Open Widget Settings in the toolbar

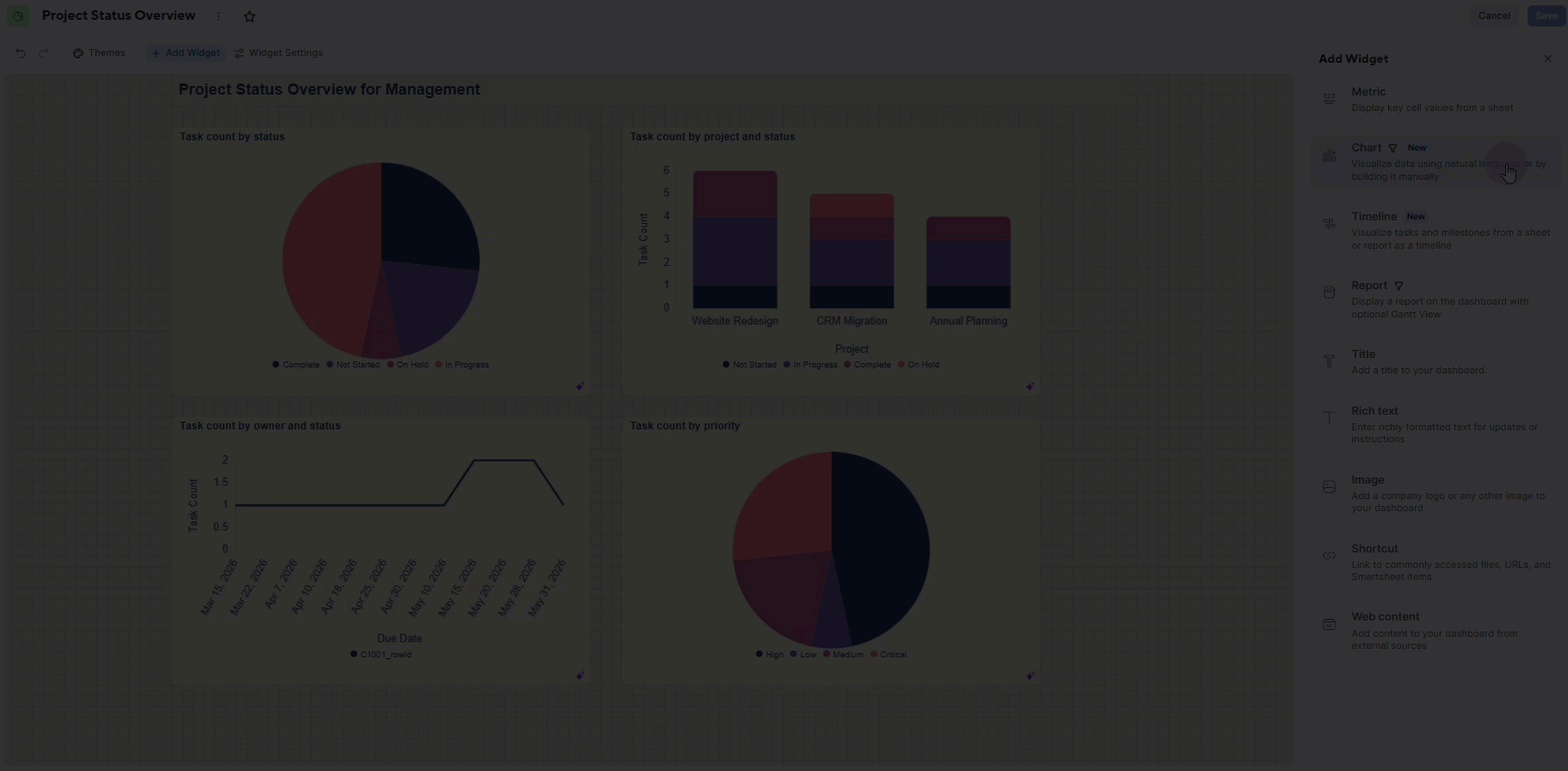tap(279, 53)
